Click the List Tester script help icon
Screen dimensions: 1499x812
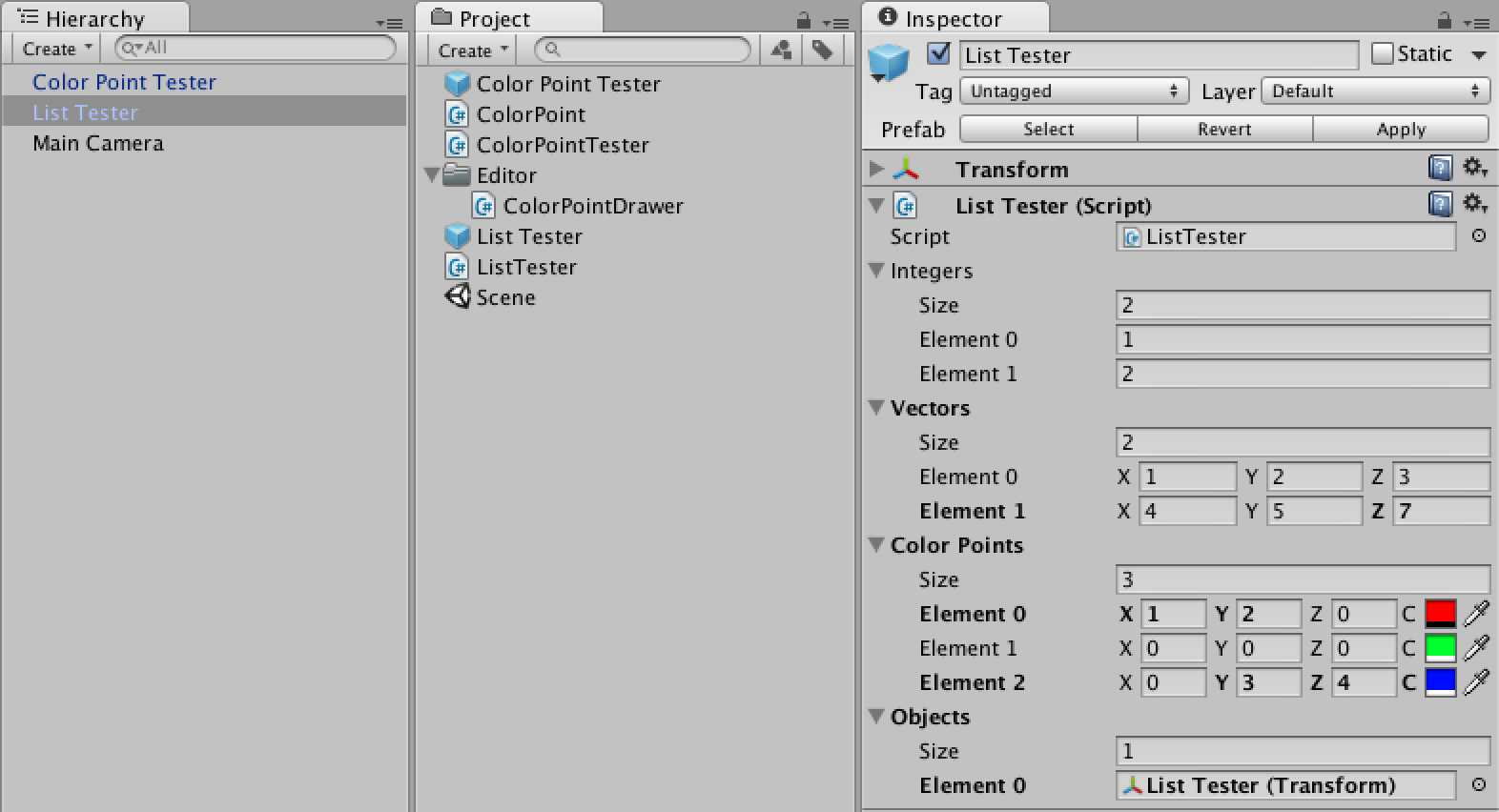click(x=1440, y=204)
